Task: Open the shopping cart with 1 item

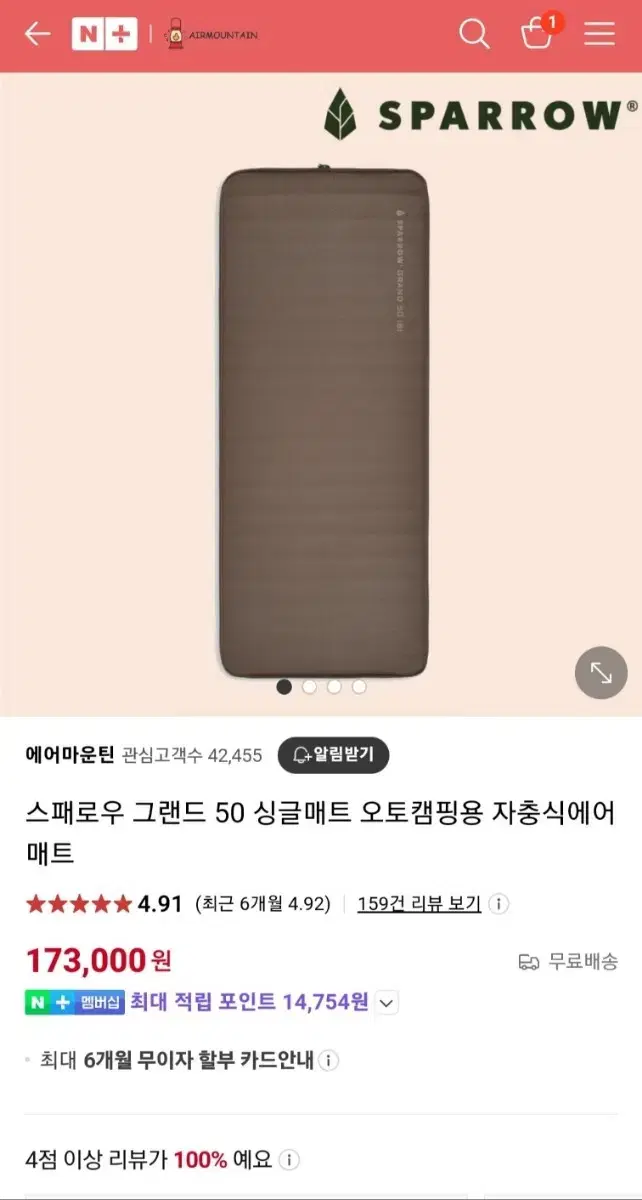Action: (x=538, y=33)
